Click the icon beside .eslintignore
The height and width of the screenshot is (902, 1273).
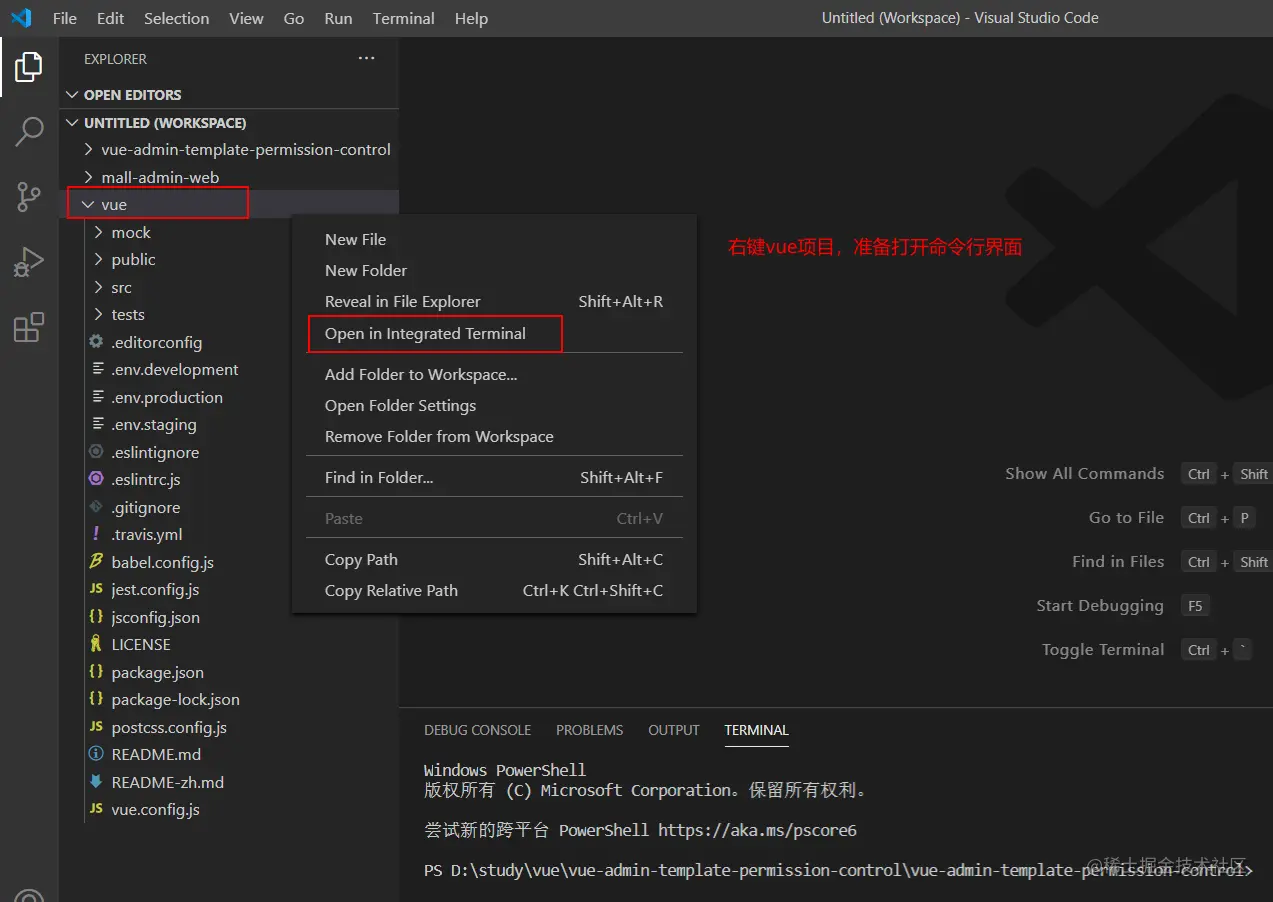[96, 452]
